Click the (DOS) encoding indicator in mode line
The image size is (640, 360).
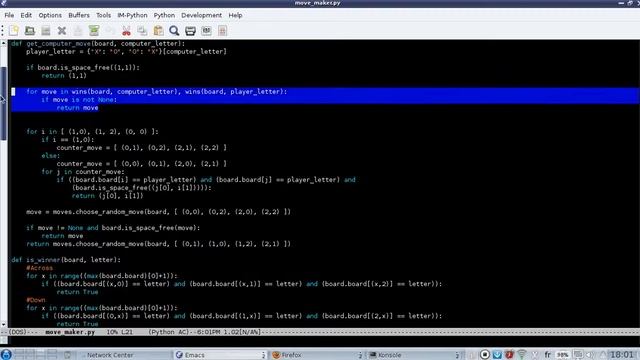click(x=17, y=332)
